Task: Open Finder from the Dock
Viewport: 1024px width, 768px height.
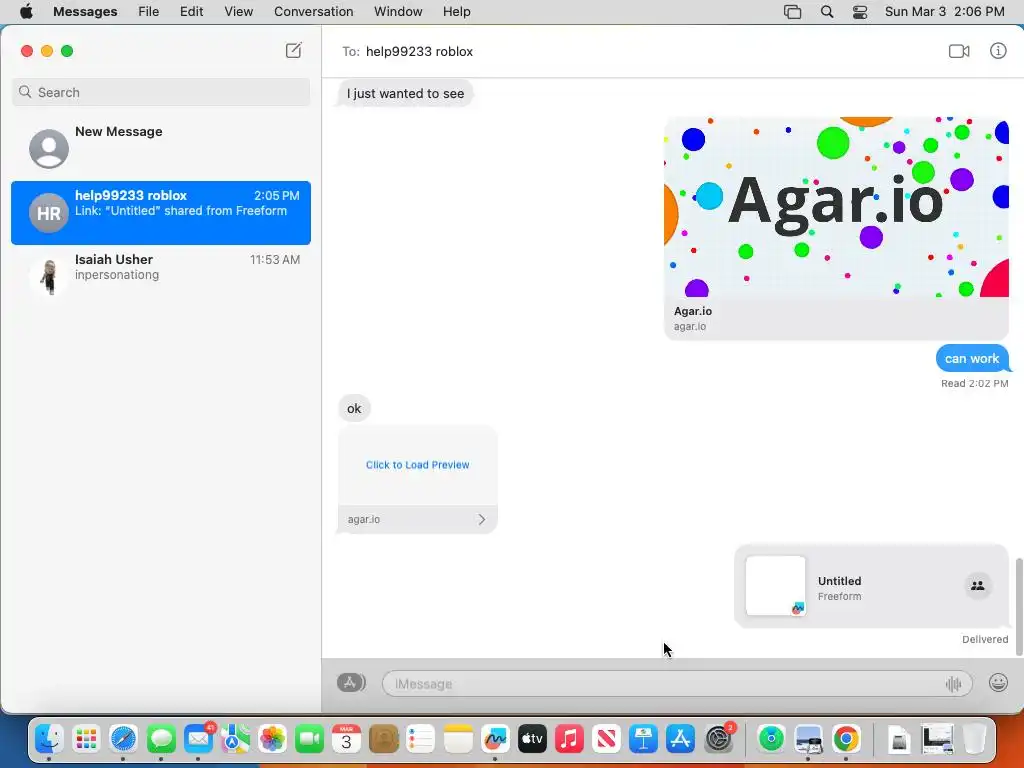Action: click(49, 739)
